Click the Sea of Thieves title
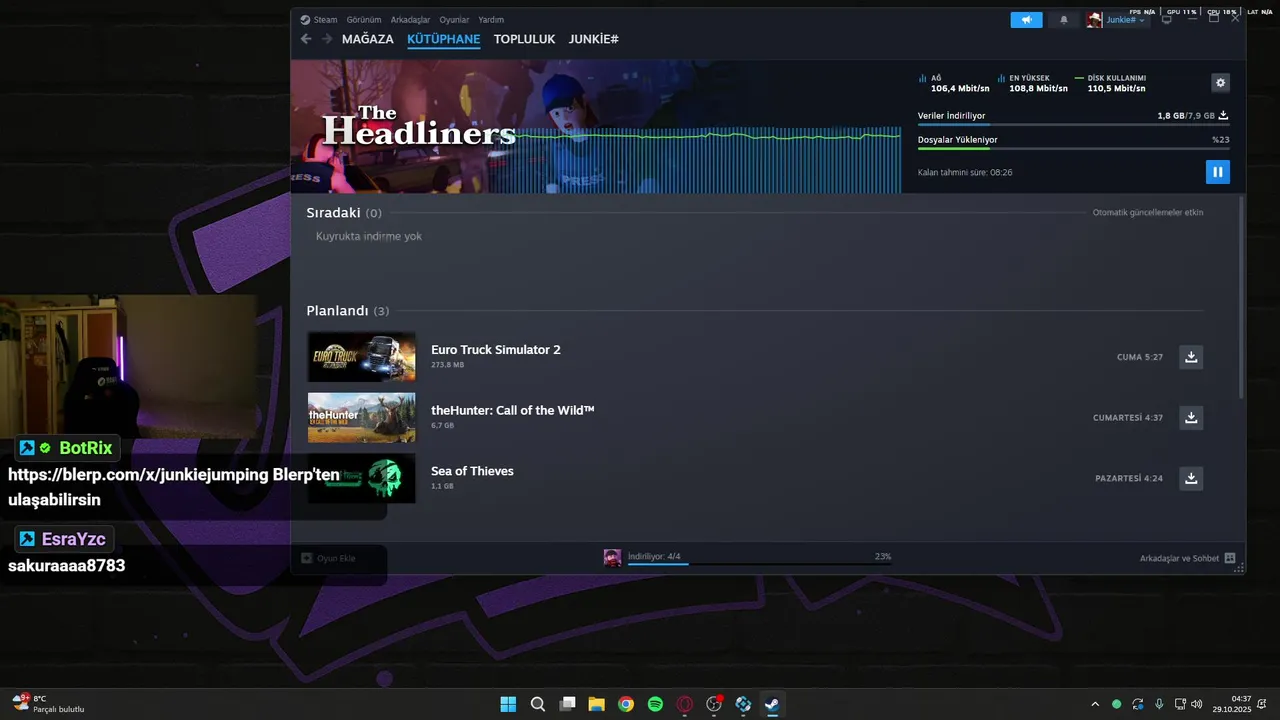This screenshot has height=720, width=1280. point(472,471)
